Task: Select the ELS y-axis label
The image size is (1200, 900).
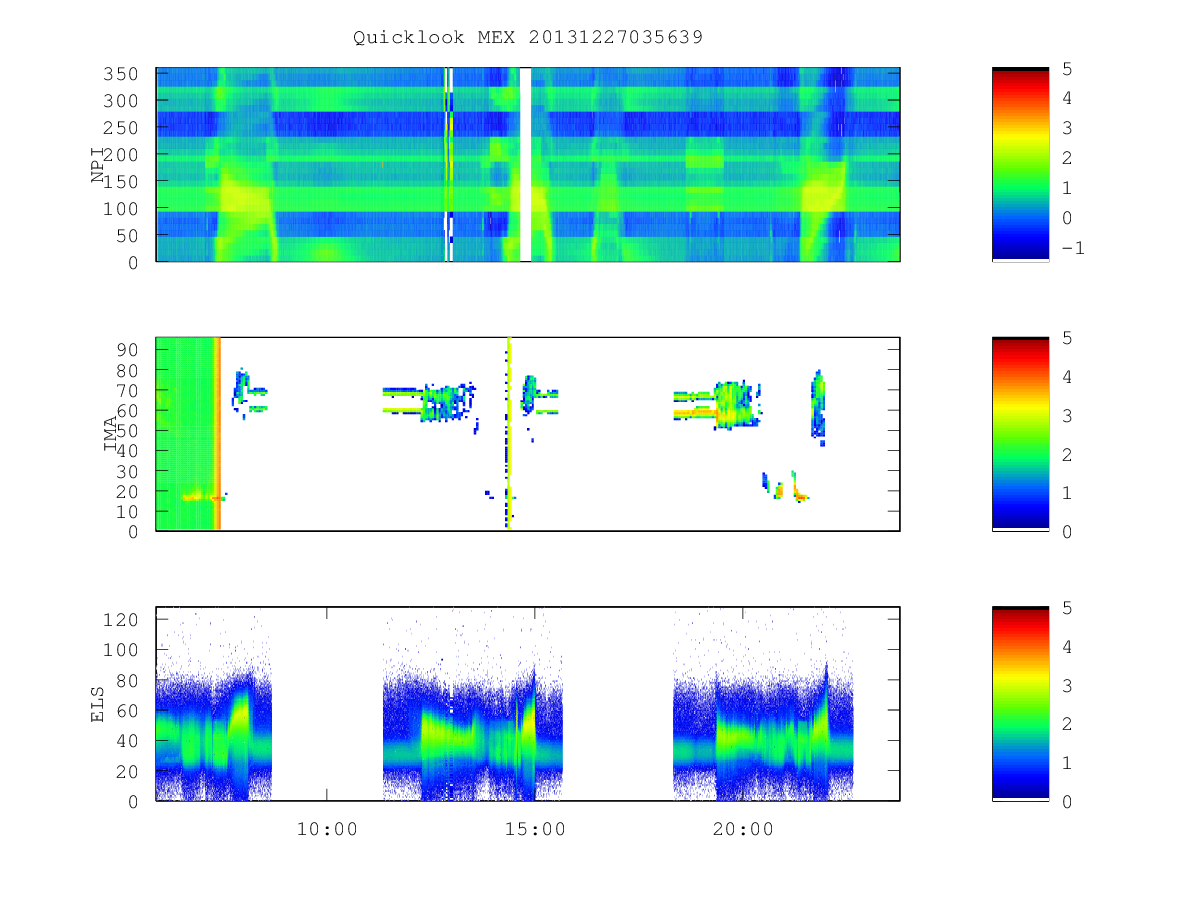Action: [98, 703]
